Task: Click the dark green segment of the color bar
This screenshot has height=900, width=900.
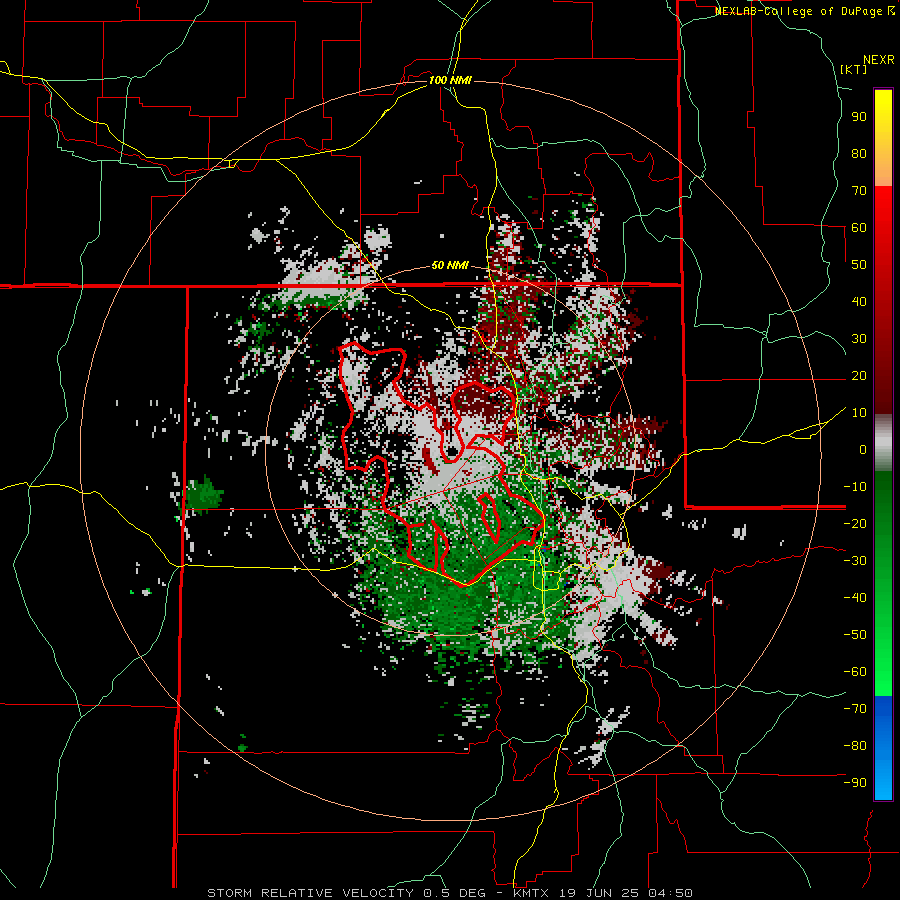Action: coord(883,505)
